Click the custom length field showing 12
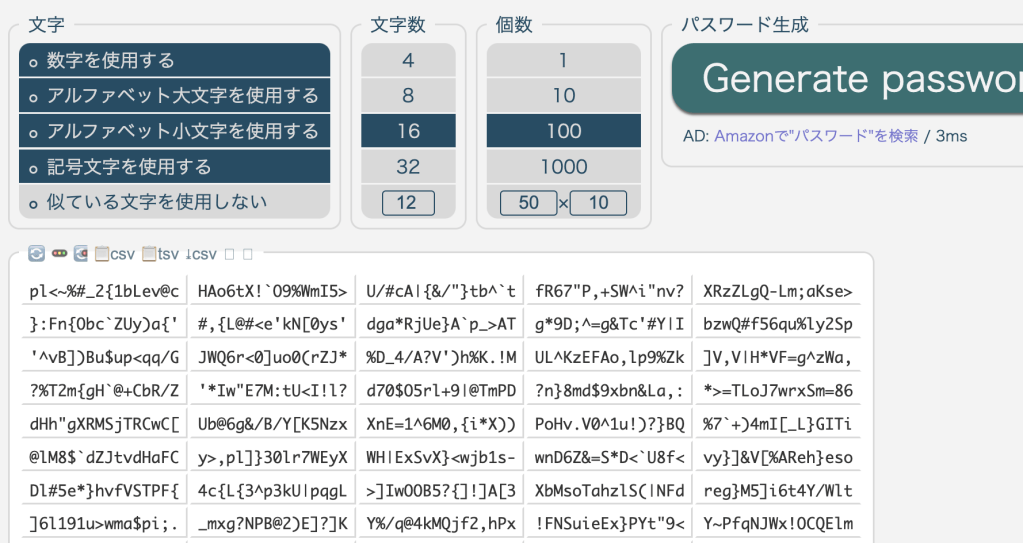 point(407,203)
